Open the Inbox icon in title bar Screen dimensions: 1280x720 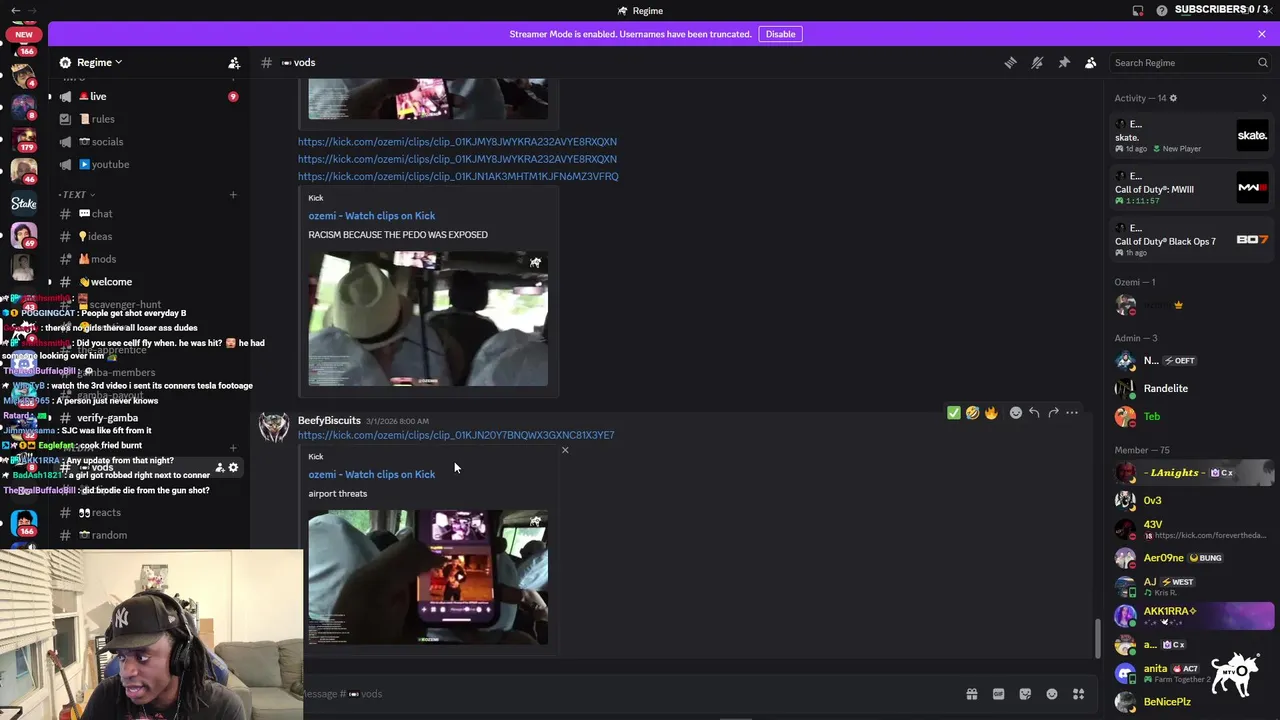1138,11
